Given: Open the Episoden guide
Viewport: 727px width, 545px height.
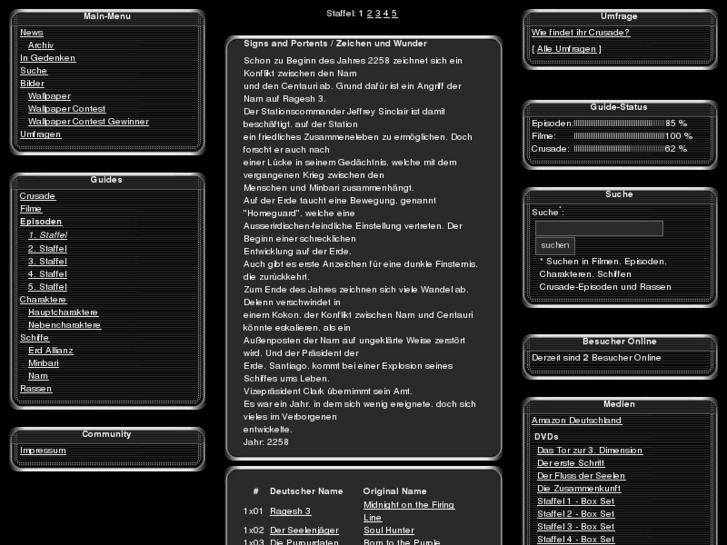Looking at the screenshot, I should click(x=41, y=222).
